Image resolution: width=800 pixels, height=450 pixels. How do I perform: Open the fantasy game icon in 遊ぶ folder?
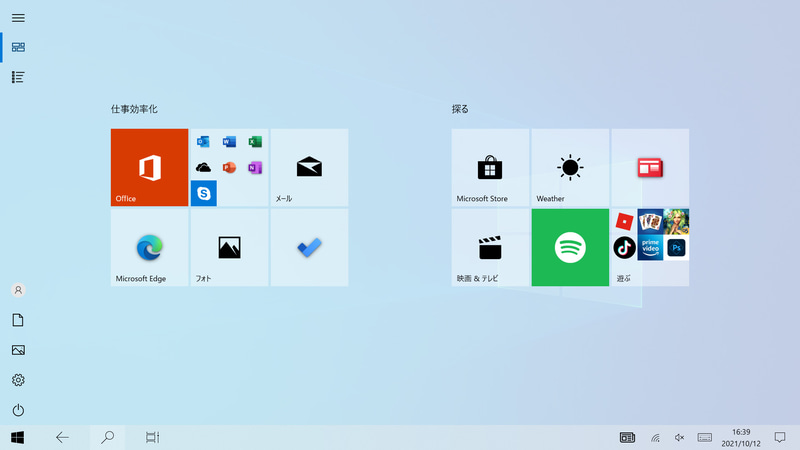click(x=677, y=221)
